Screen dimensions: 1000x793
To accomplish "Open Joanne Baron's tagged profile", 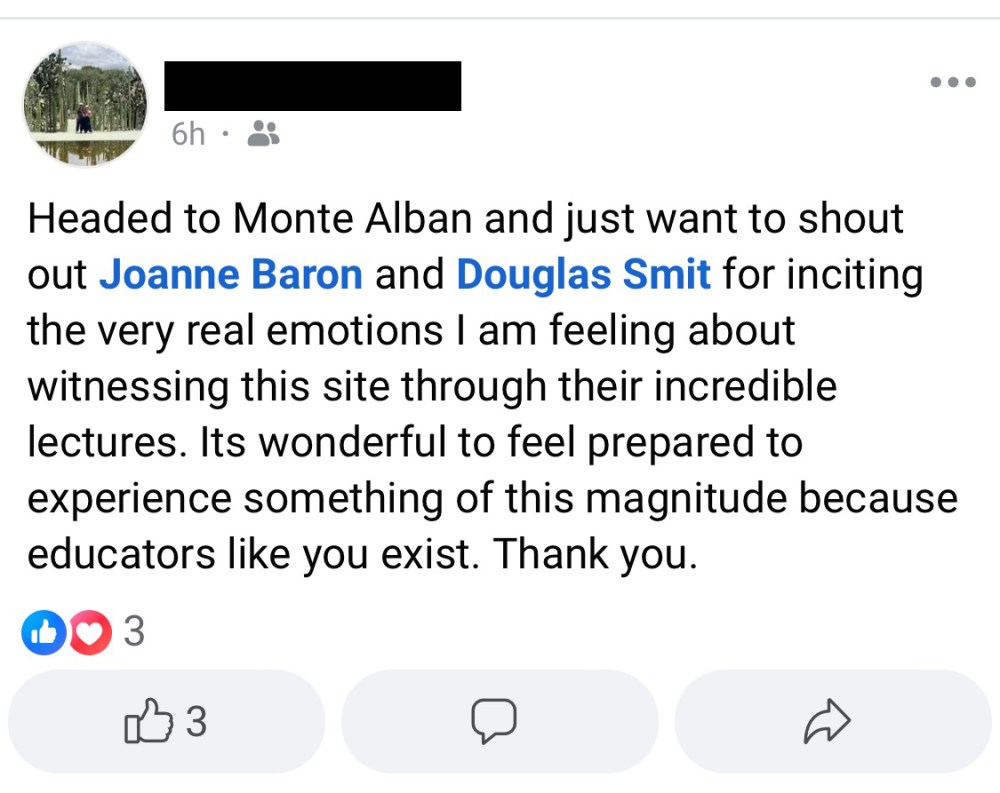I will pyautogui.click(x=231, y=274).
